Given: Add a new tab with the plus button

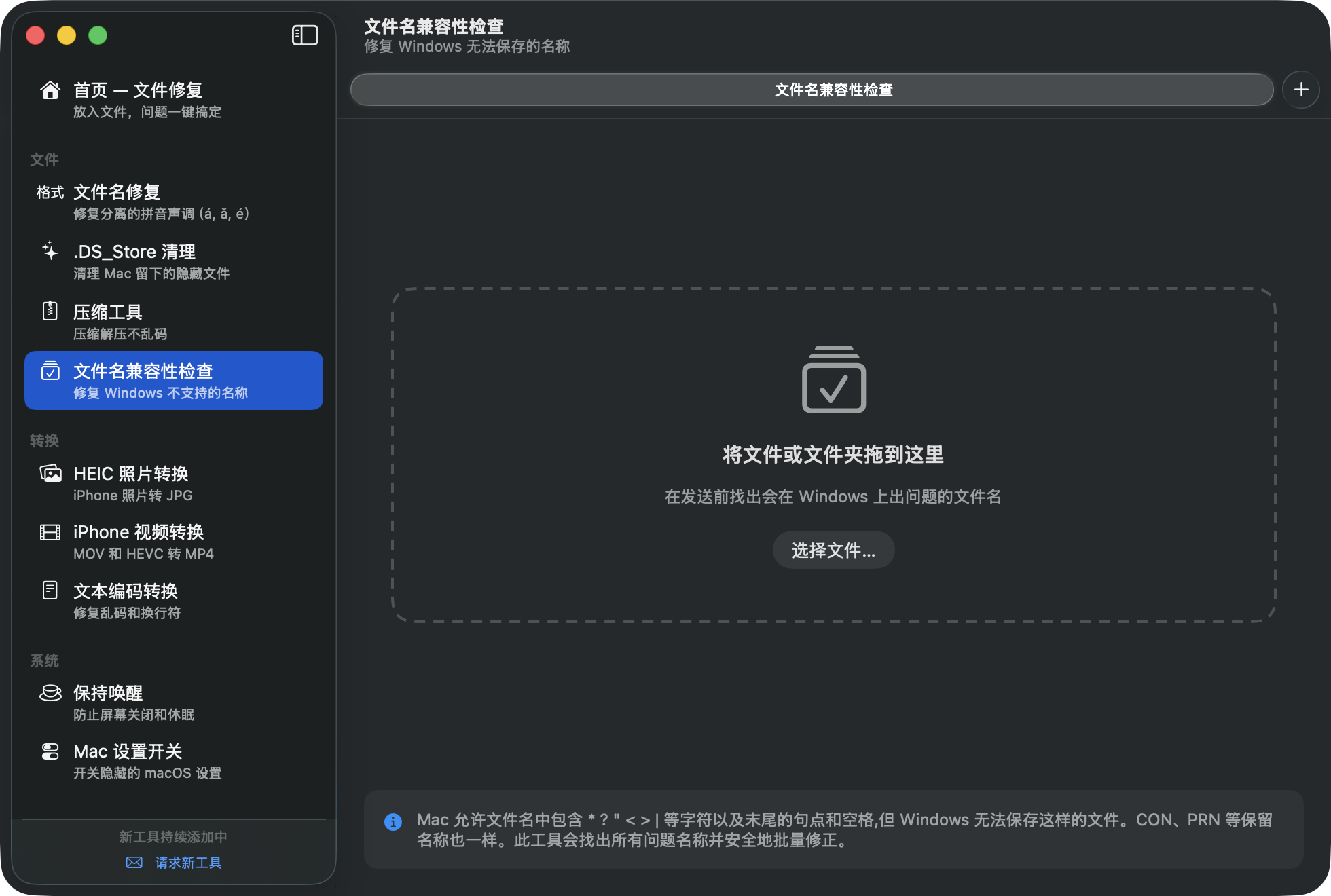Looking at the screenshot, I should (1301, 90).
